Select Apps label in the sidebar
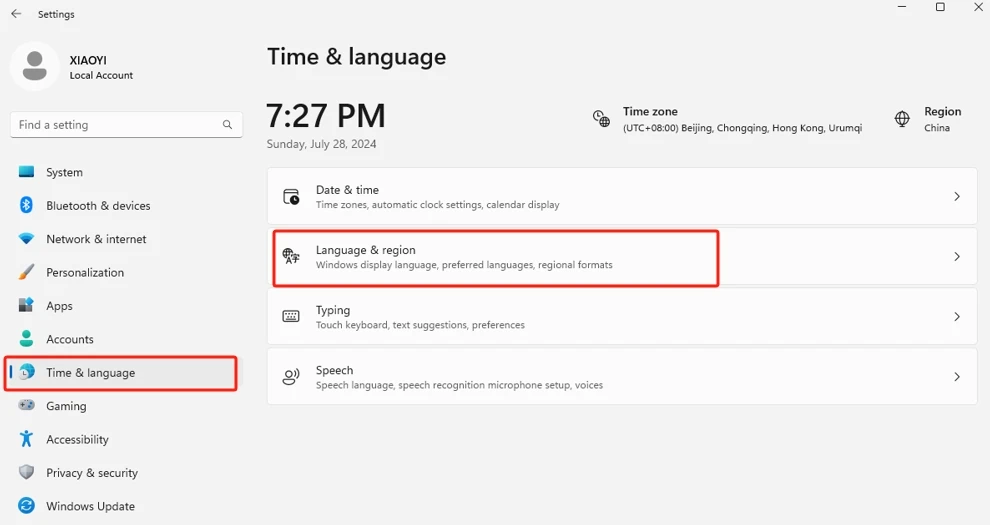This screenshot has width=990, height=525. pos(59,306)
